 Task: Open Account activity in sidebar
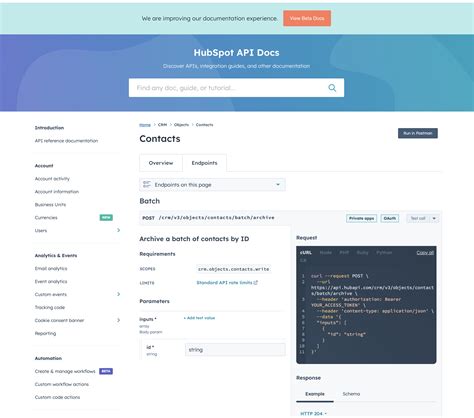tap(52, 179)
